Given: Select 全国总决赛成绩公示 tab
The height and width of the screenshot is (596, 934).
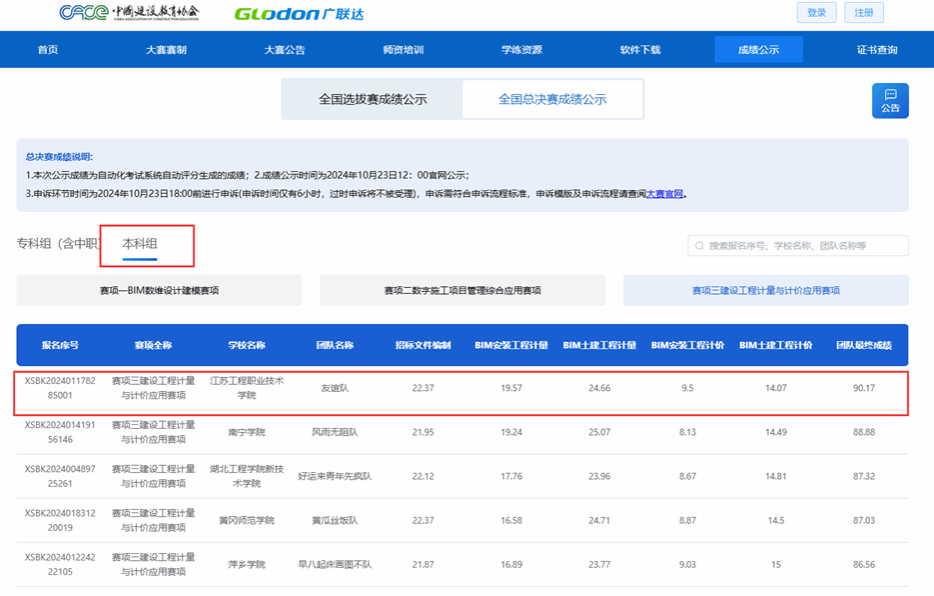Looking at the screenshot, I should click(552, 99).
